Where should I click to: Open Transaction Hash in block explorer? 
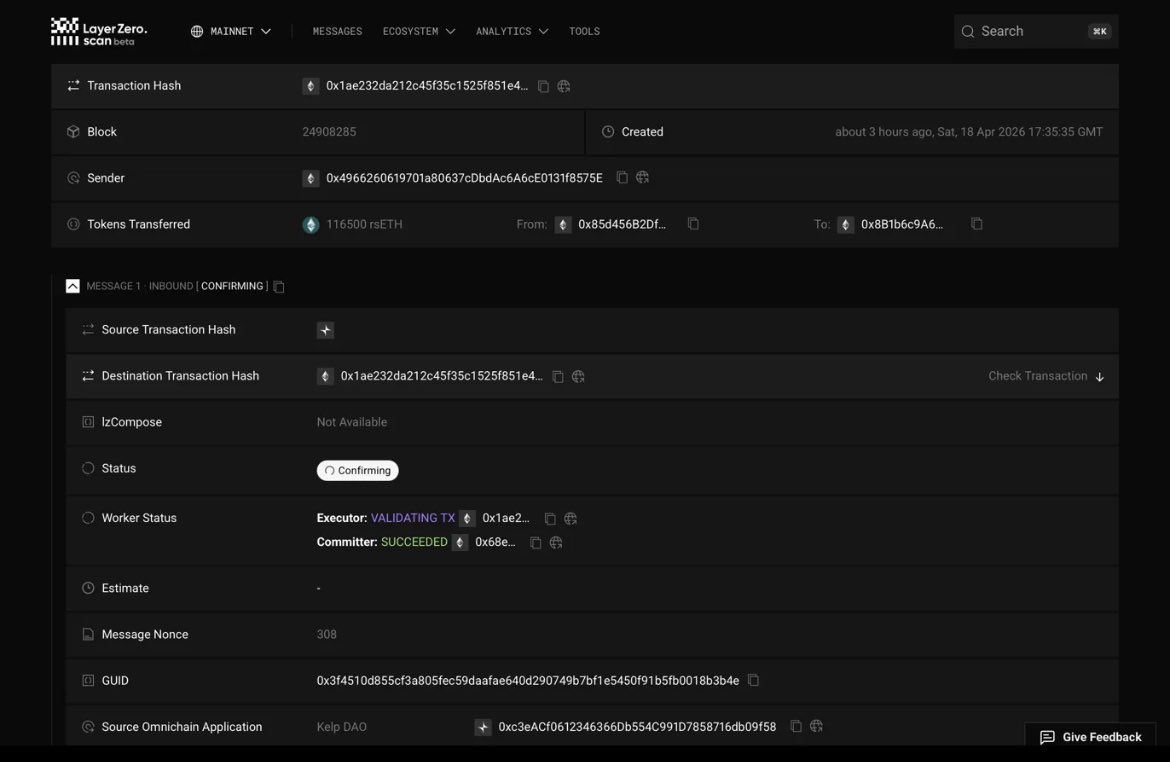564,87
